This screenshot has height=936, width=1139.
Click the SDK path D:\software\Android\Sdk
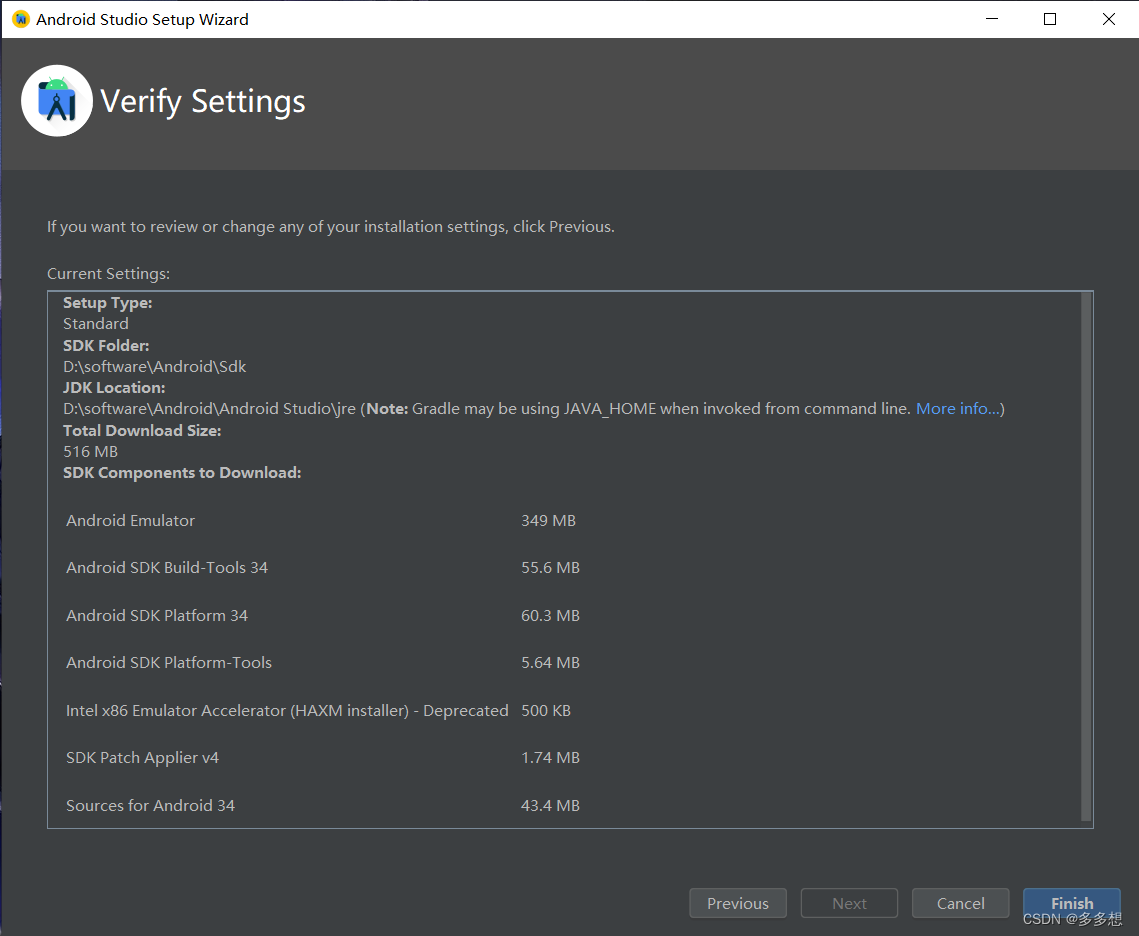[155, 367]
